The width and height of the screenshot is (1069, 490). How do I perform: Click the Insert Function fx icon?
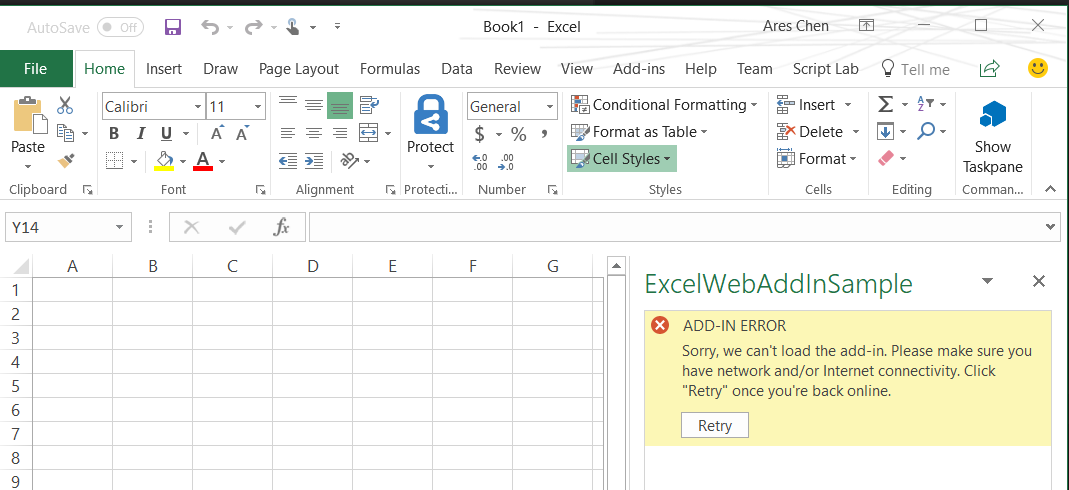click(x=282, y=228)
